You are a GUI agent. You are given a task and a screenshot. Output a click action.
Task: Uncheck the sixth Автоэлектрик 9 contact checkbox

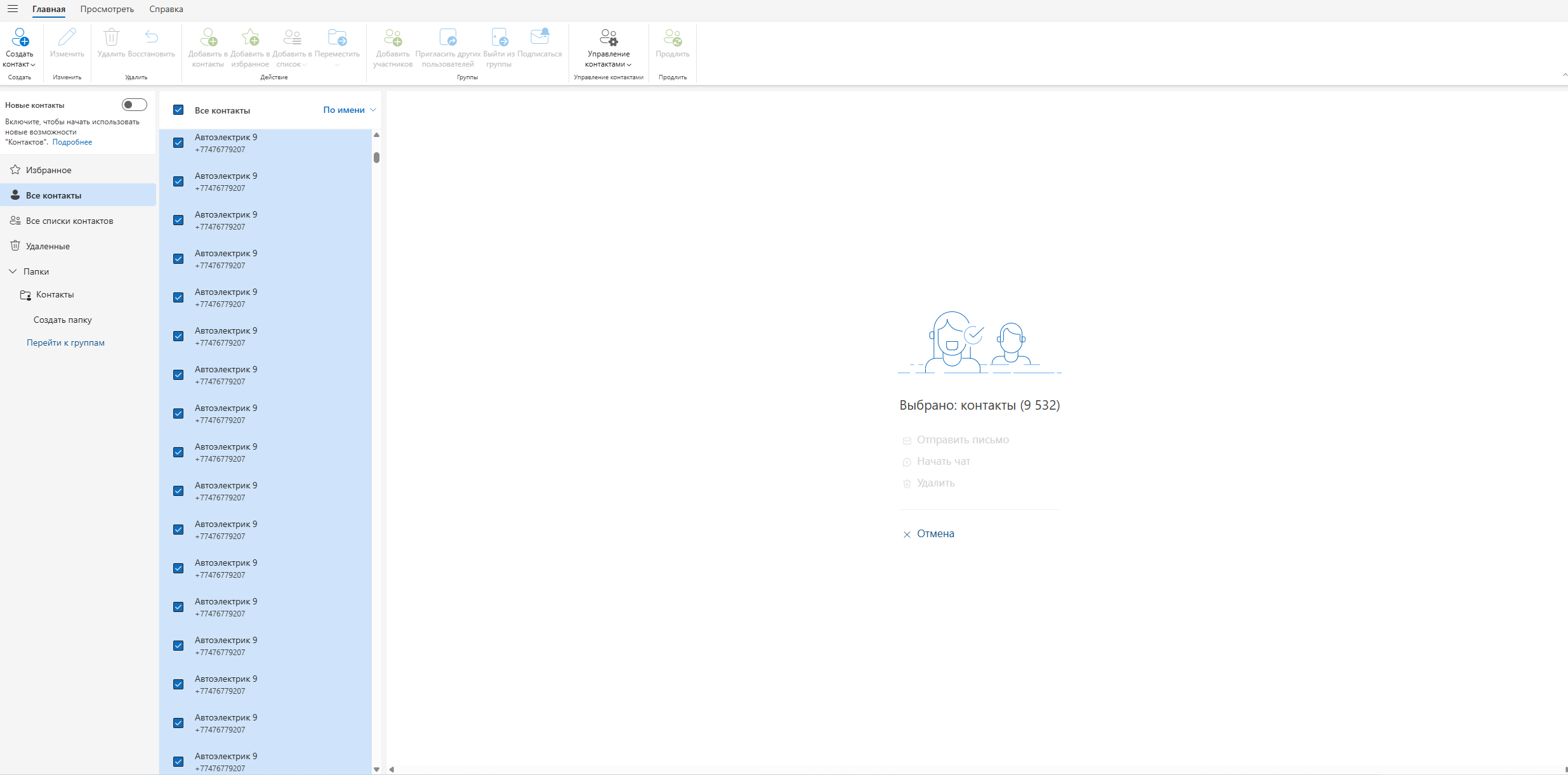click(x=178, y=336)
